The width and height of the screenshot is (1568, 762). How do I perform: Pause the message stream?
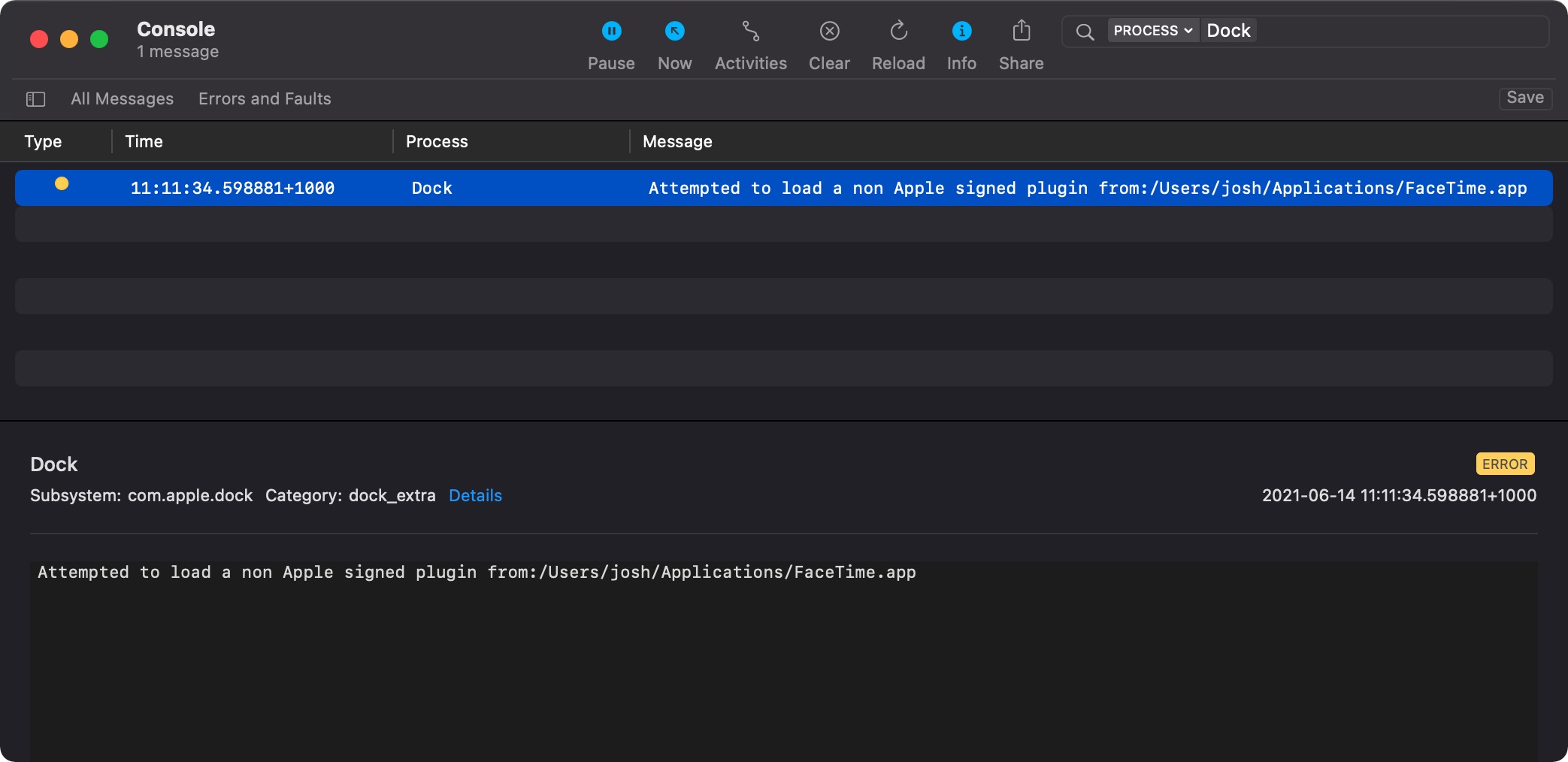tap(610, 41)
